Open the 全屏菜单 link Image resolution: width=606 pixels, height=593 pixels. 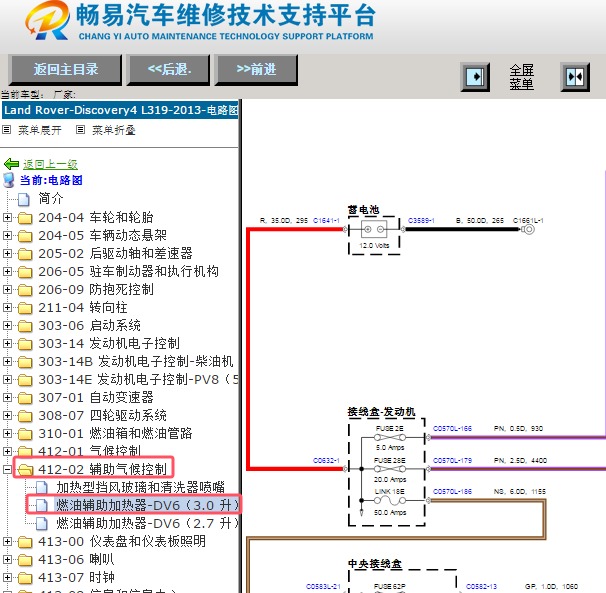(521, 77)
